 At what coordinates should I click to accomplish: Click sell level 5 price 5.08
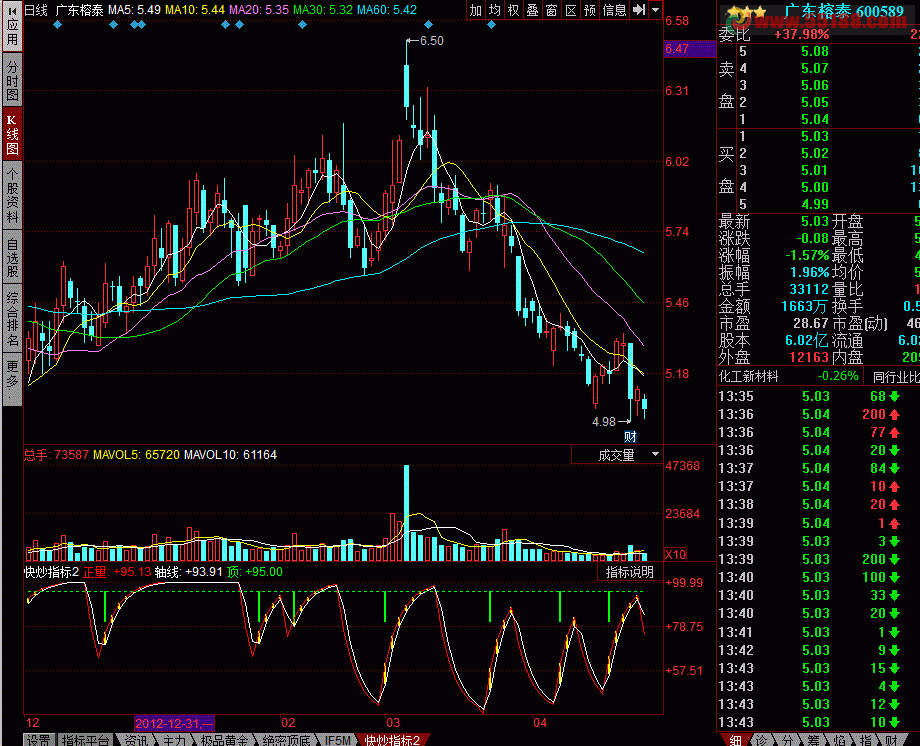(814, 51)
